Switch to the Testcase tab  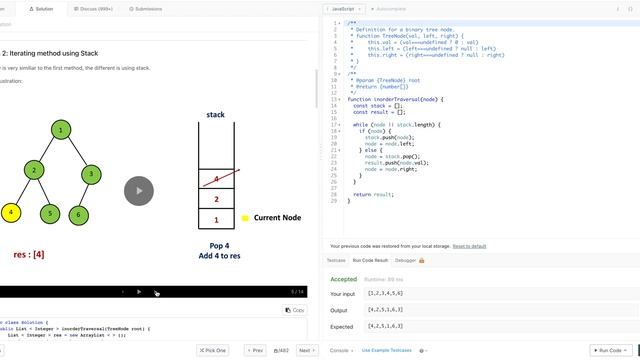[336, 260]
